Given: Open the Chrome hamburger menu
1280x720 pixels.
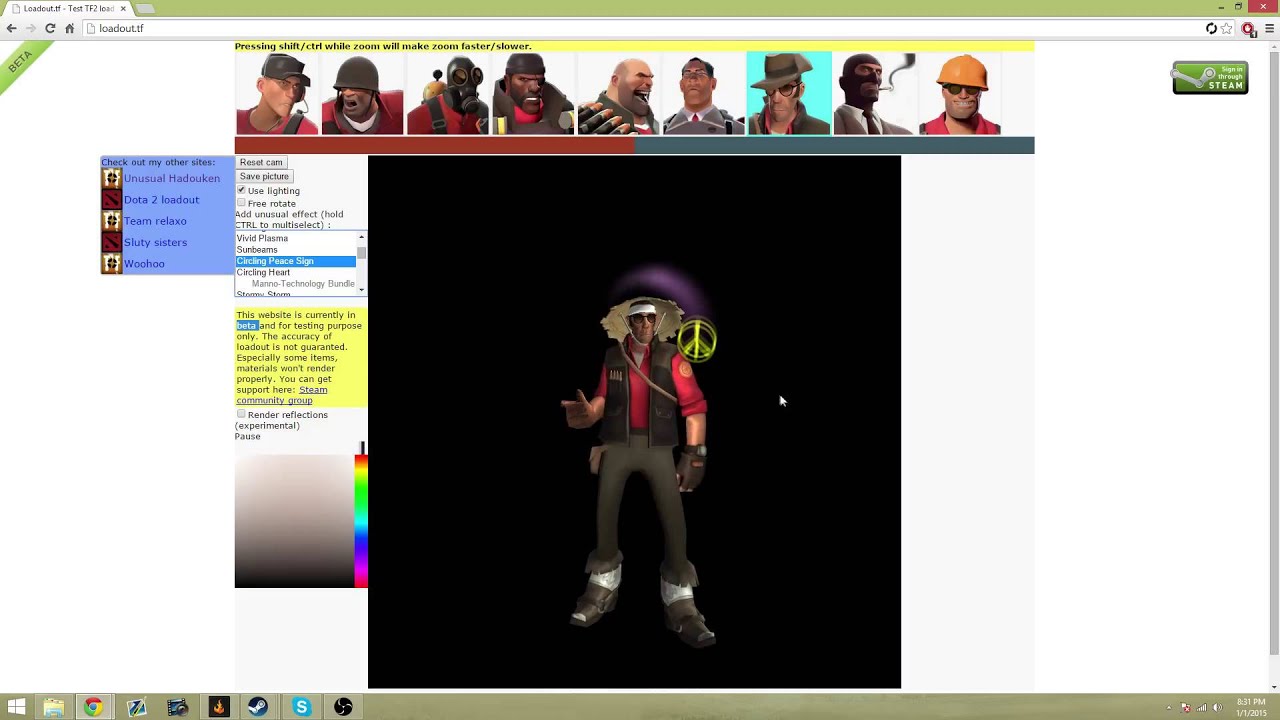Looking at the screenshot, I should 1270,28.
